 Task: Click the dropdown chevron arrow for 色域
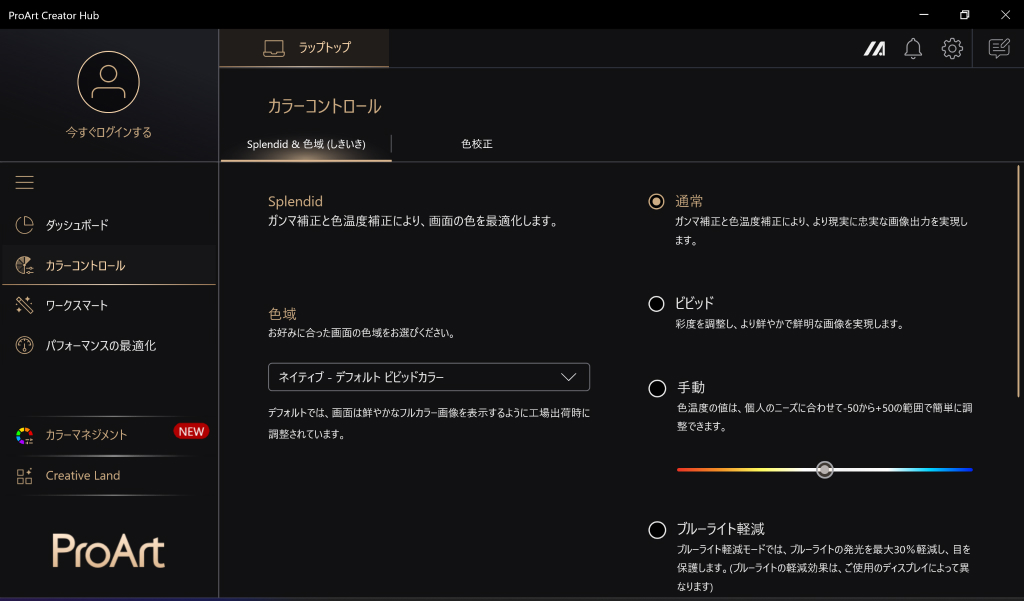pos(568,377)
